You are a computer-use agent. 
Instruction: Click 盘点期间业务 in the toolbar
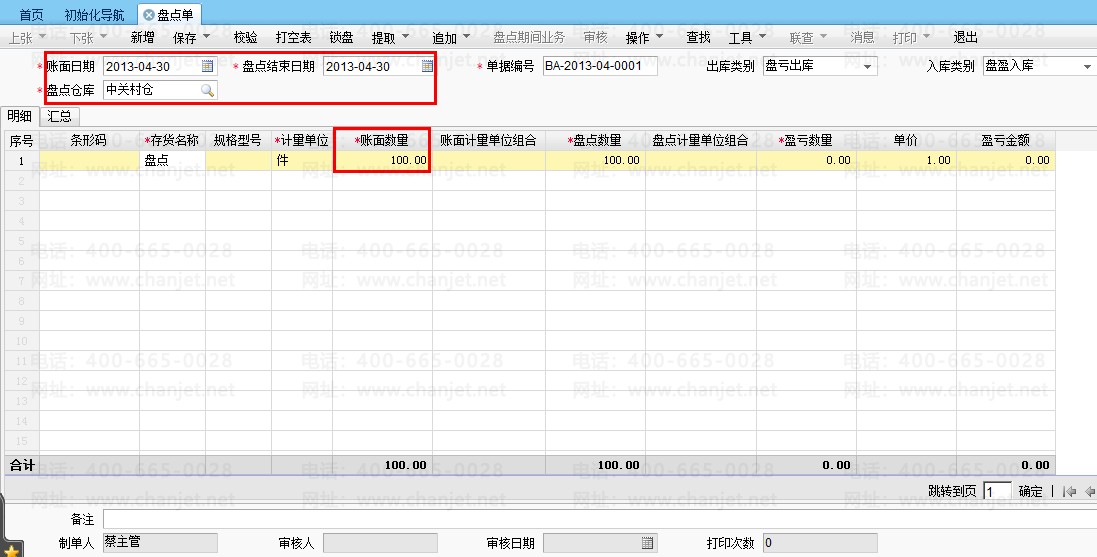coord(529,37)
